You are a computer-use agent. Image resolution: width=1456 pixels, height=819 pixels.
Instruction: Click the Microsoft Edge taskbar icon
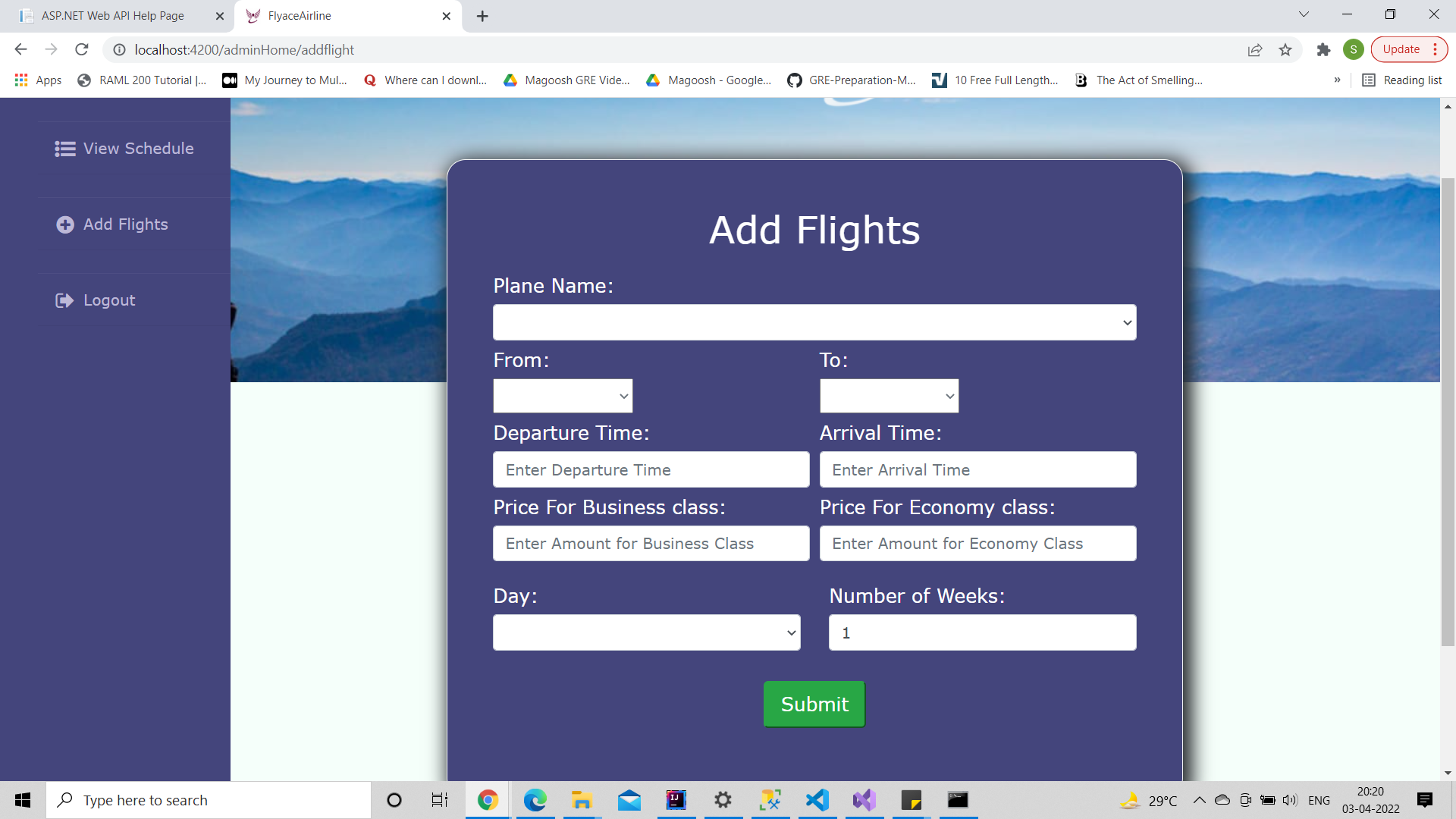pos(535,800)
